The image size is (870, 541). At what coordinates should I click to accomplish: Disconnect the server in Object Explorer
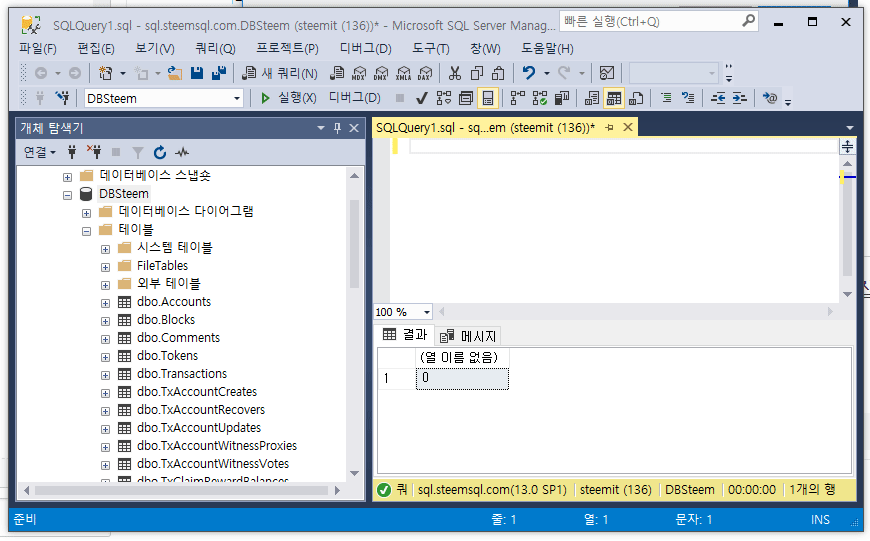94,152
